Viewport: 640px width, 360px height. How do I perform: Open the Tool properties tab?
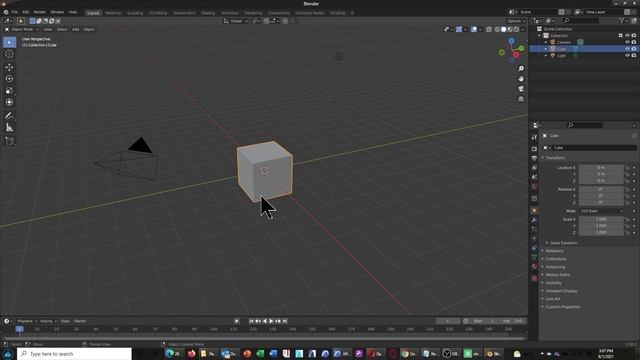tap(534, 138)
